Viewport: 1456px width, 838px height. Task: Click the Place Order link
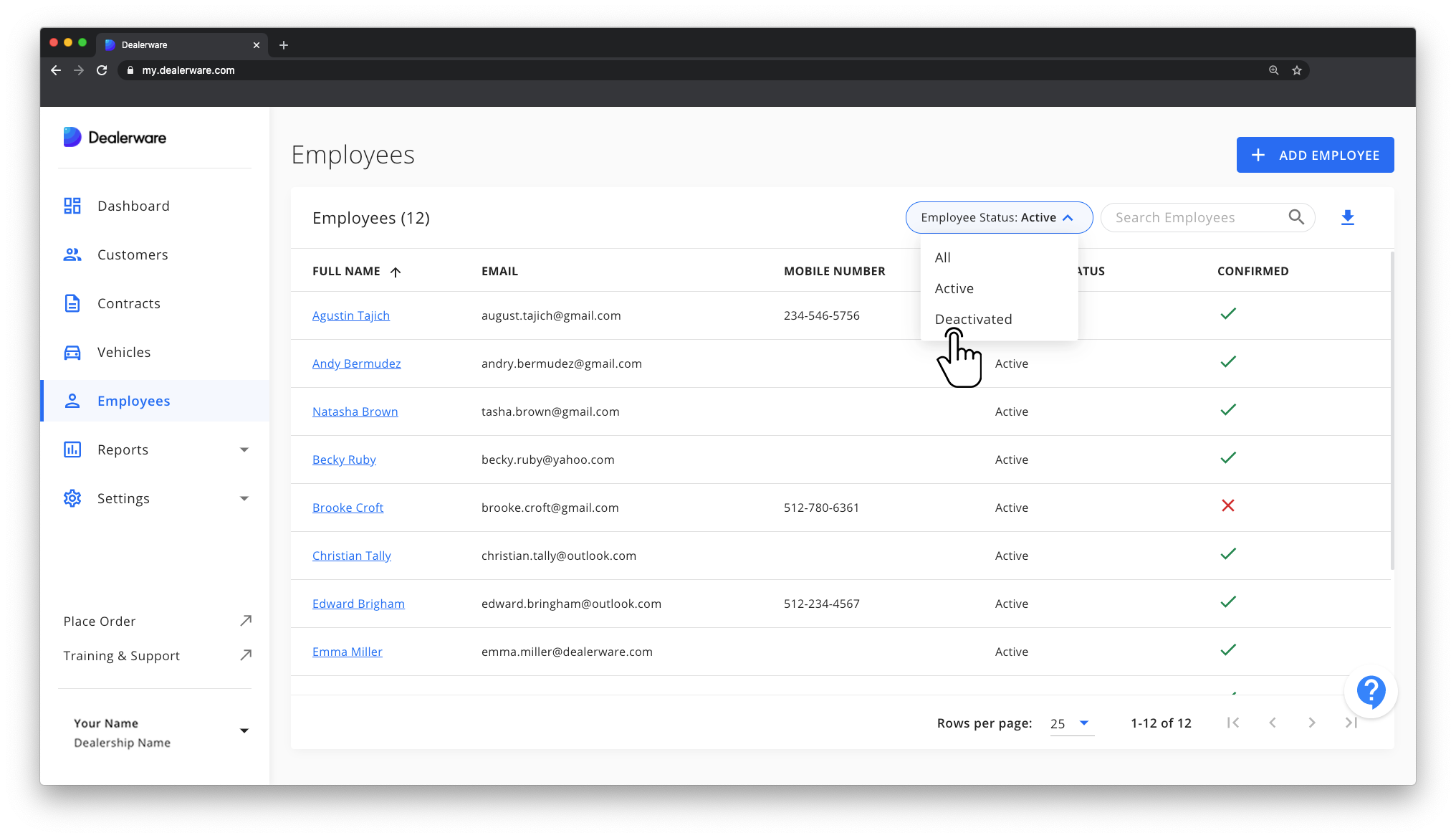click(100, 622)
